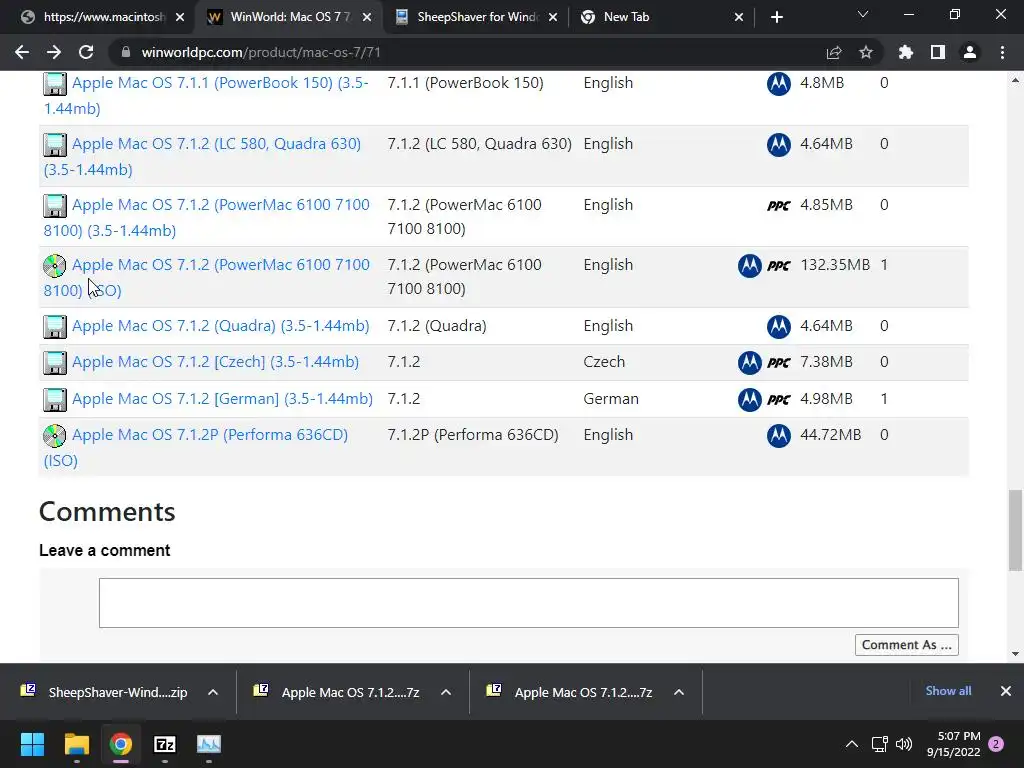Click floppy icon for 7.1.2 Quadra row
1024x768 pixels.
point(55,327)
